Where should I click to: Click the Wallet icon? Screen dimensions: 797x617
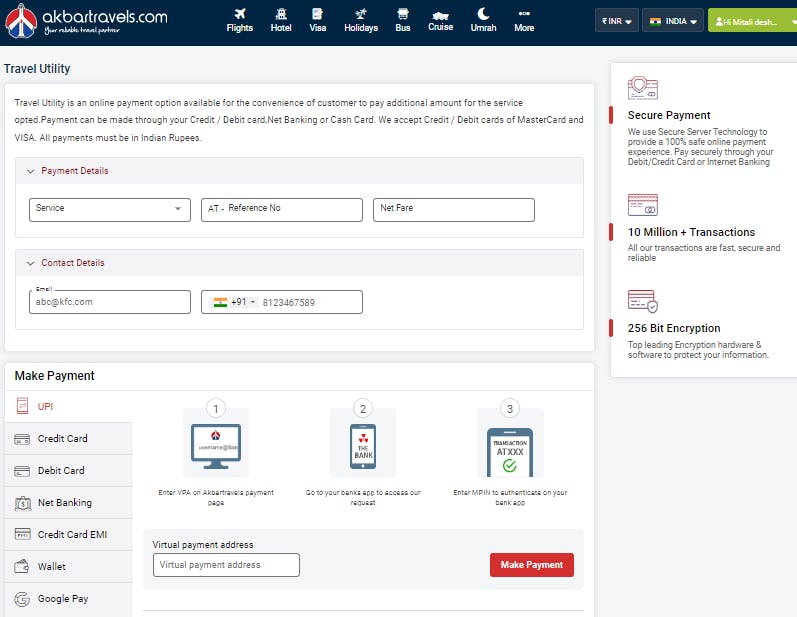point(21,566)
